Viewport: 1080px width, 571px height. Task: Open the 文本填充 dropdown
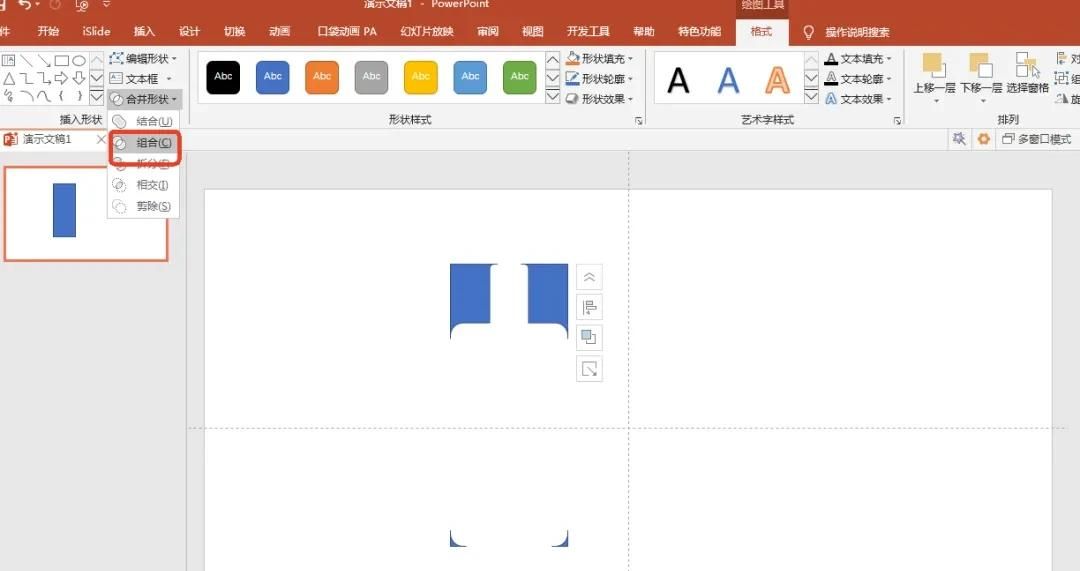(x=858, y=59)
